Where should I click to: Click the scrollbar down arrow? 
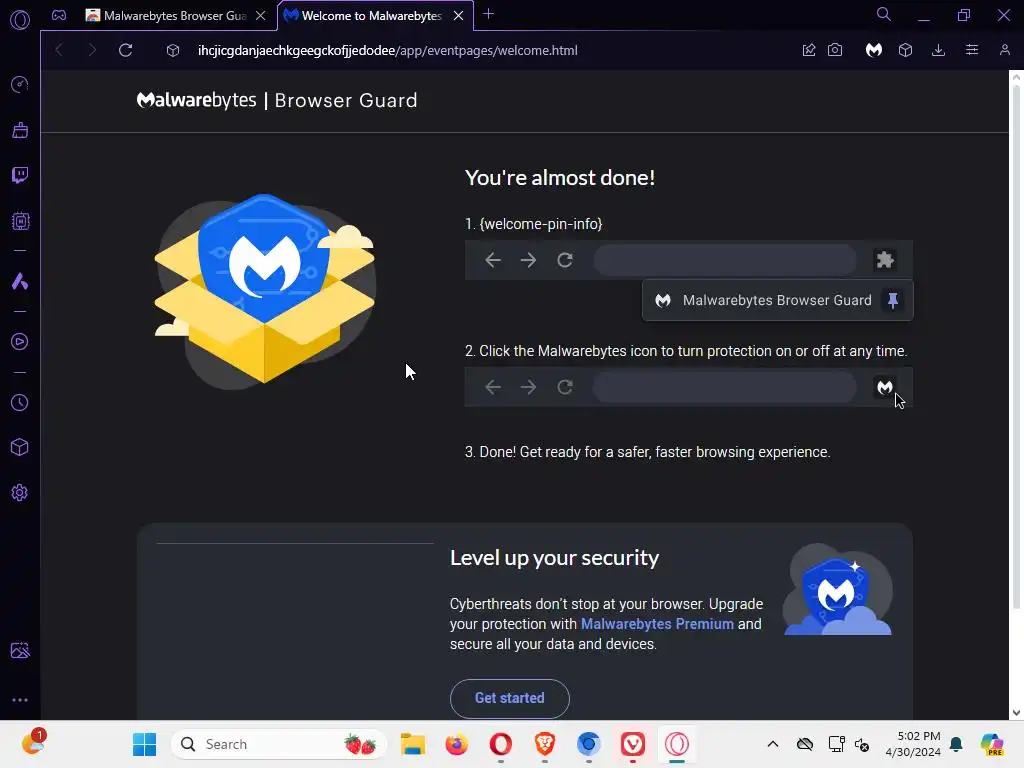point(1016,713)
